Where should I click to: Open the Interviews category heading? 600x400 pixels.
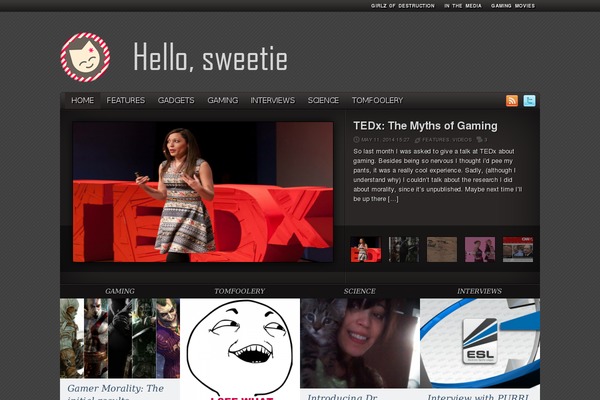[x=479, y=291]
